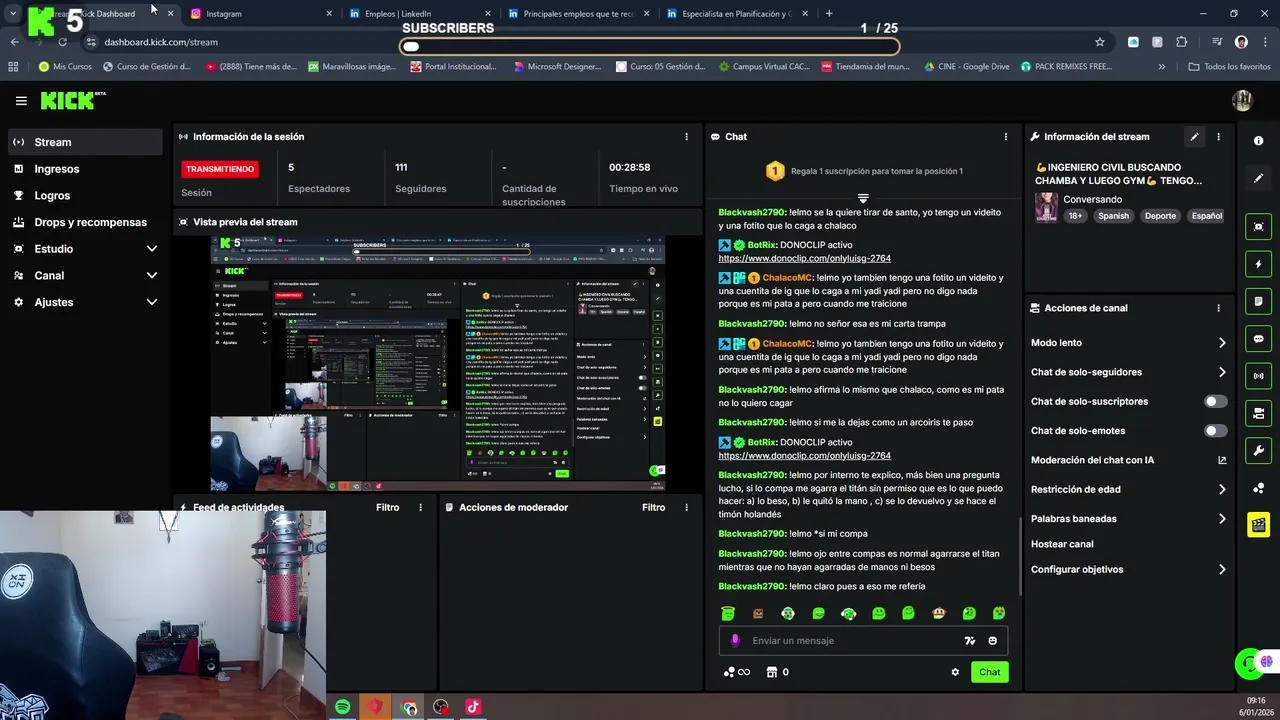Open Filtro in Feed de actividades
The width and height of the screenshot is (1280, 720).
[x=387, y=507]
